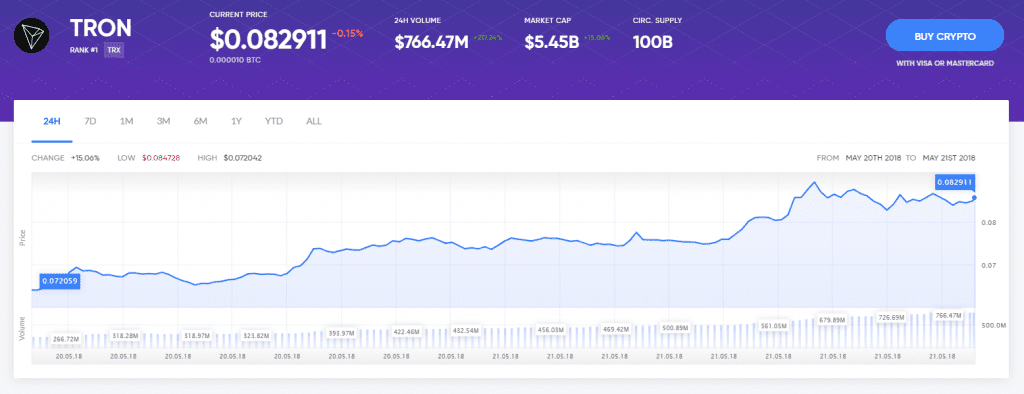This screenshot has height=394, width=1024.
Task: Click the $5.45B market cap value
Action: pos(552,42)
